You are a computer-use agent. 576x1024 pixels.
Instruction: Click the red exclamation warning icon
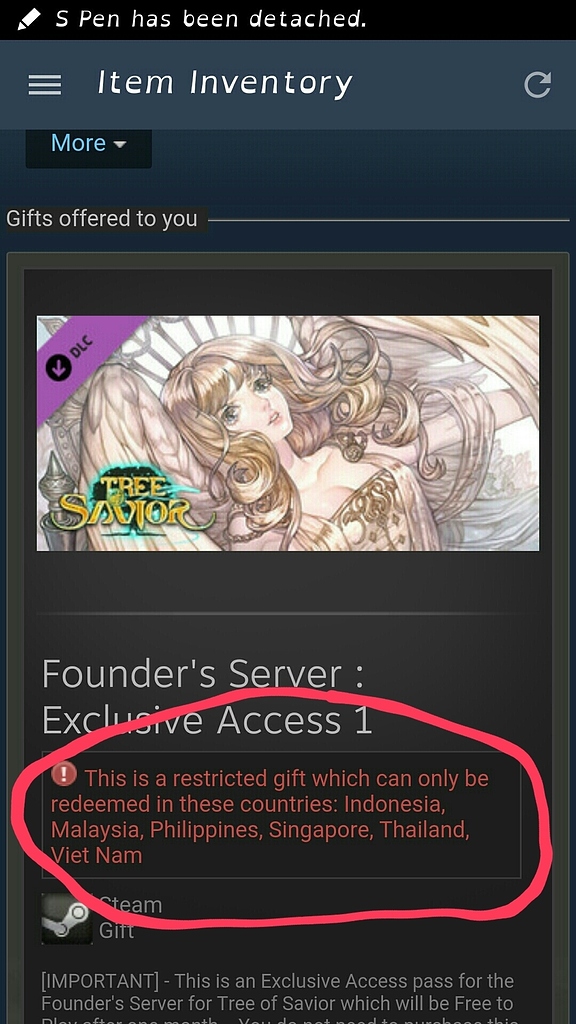64,775
